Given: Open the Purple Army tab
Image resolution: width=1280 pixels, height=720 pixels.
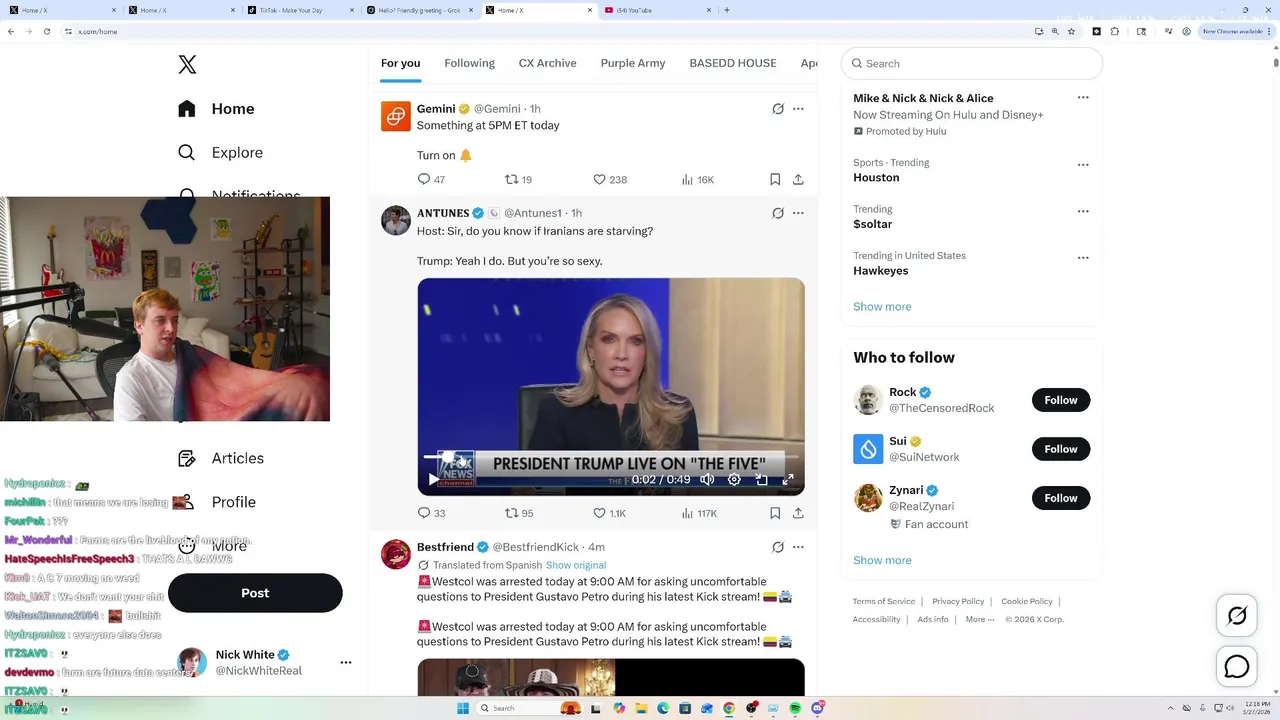Looking at the screenshot, I should tap(633, 63).
